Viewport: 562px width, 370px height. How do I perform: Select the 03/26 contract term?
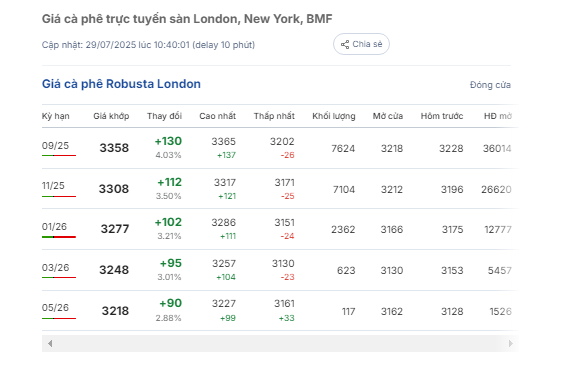(x=56, y=267)
